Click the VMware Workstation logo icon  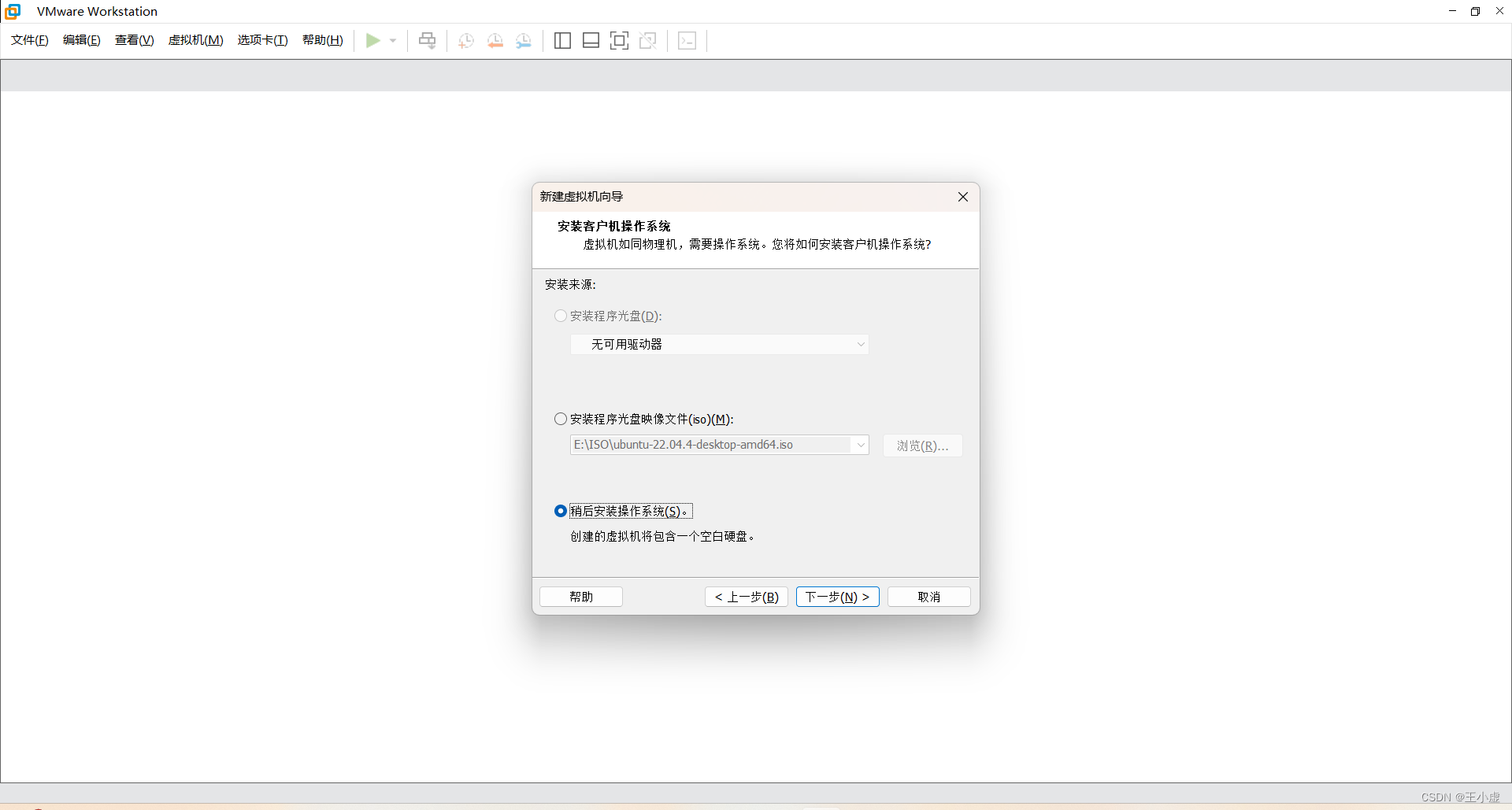13,11
